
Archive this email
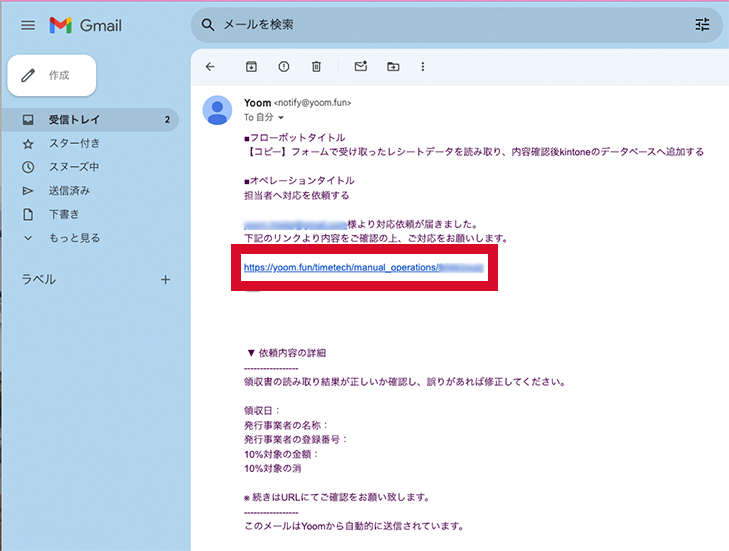click(251, 67)
